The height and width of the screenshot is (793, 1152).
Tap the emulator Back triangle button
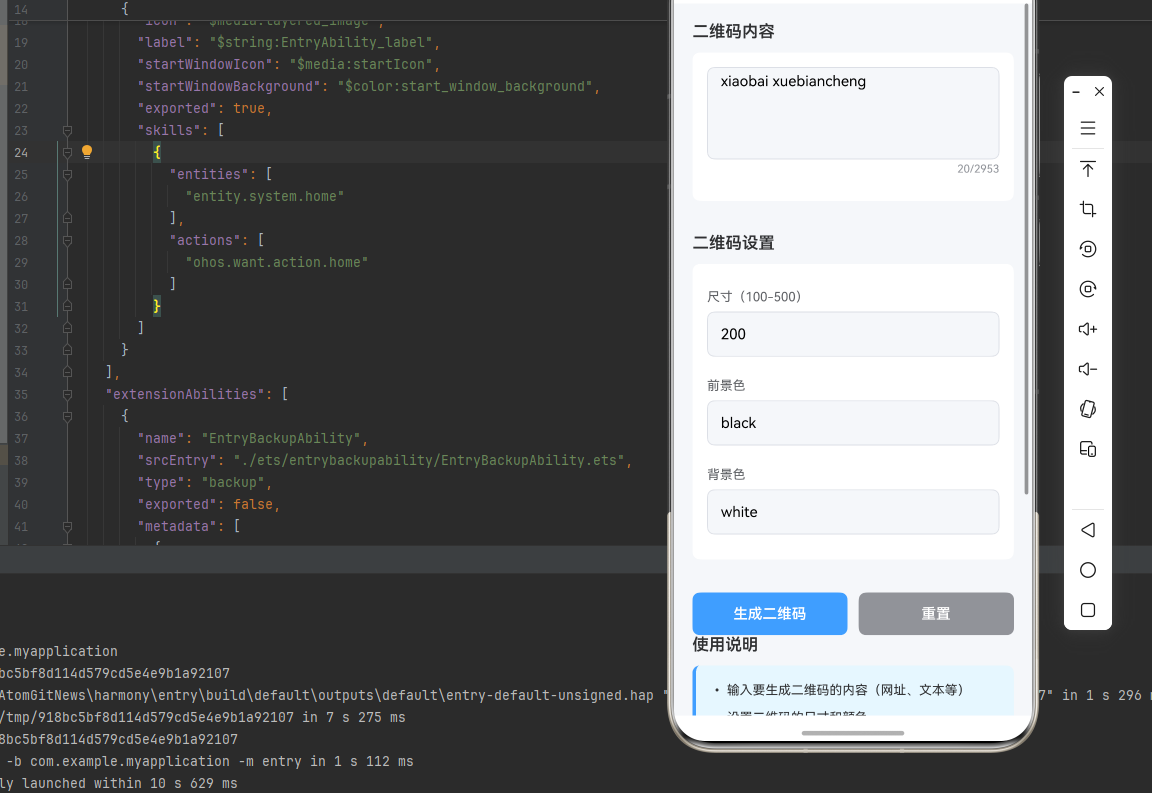pos(1087,530)
